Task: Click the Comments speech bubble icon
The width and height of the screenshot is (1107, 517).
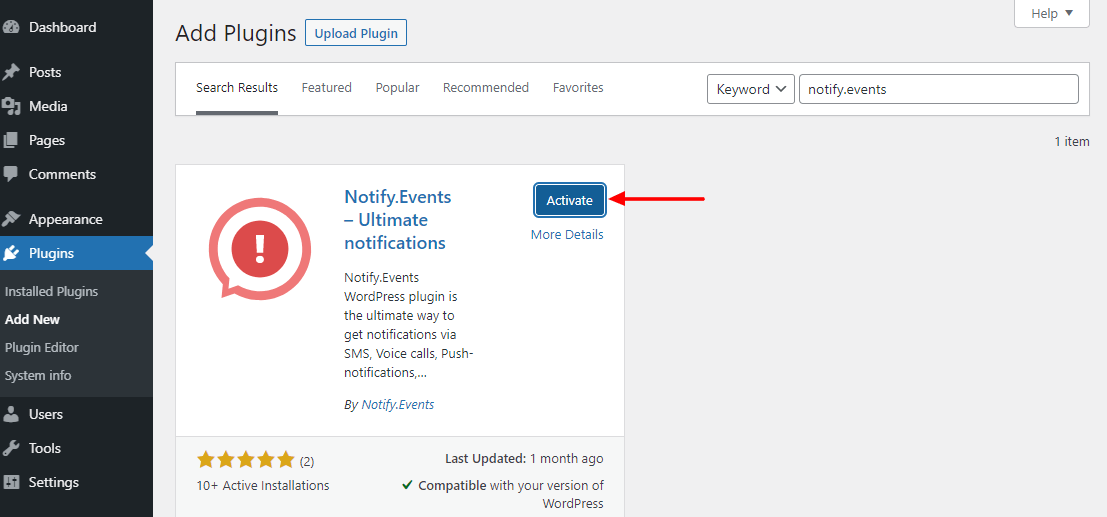Action: click(11, 174)
